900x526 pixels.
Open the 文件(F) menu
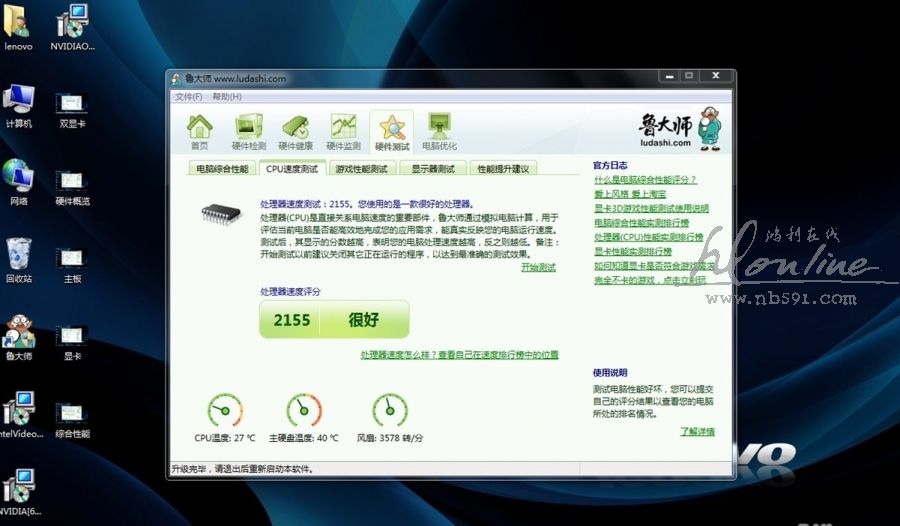click(188, 97)
